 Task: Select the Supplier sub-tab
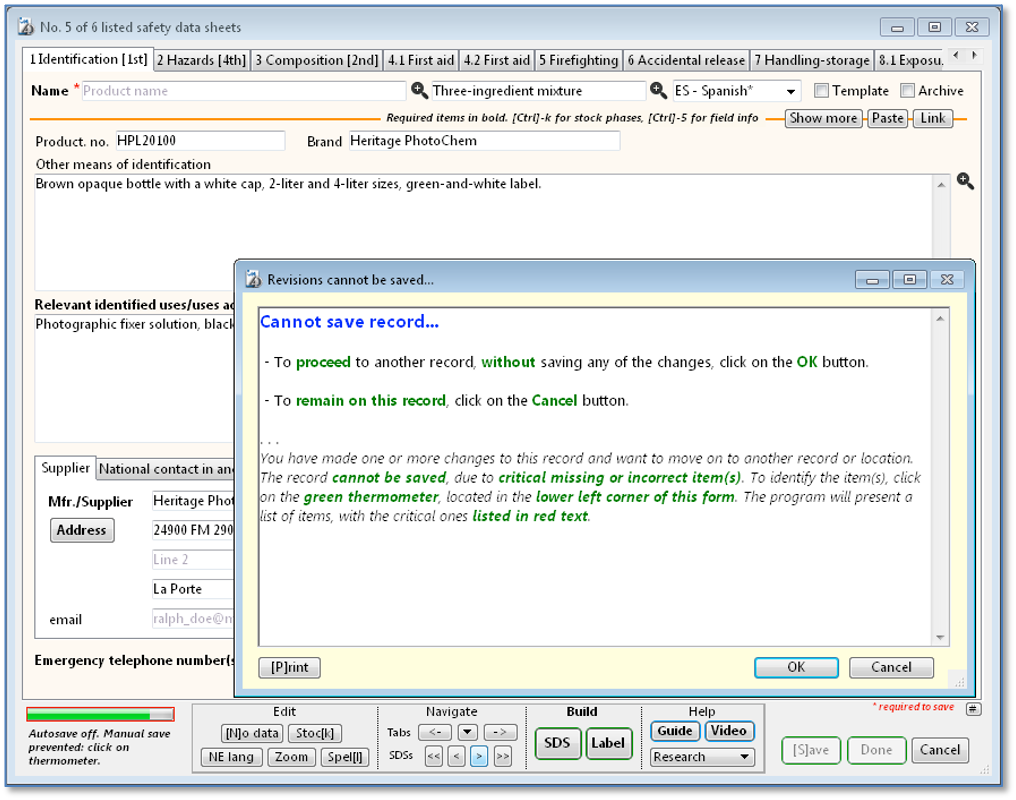65,468
